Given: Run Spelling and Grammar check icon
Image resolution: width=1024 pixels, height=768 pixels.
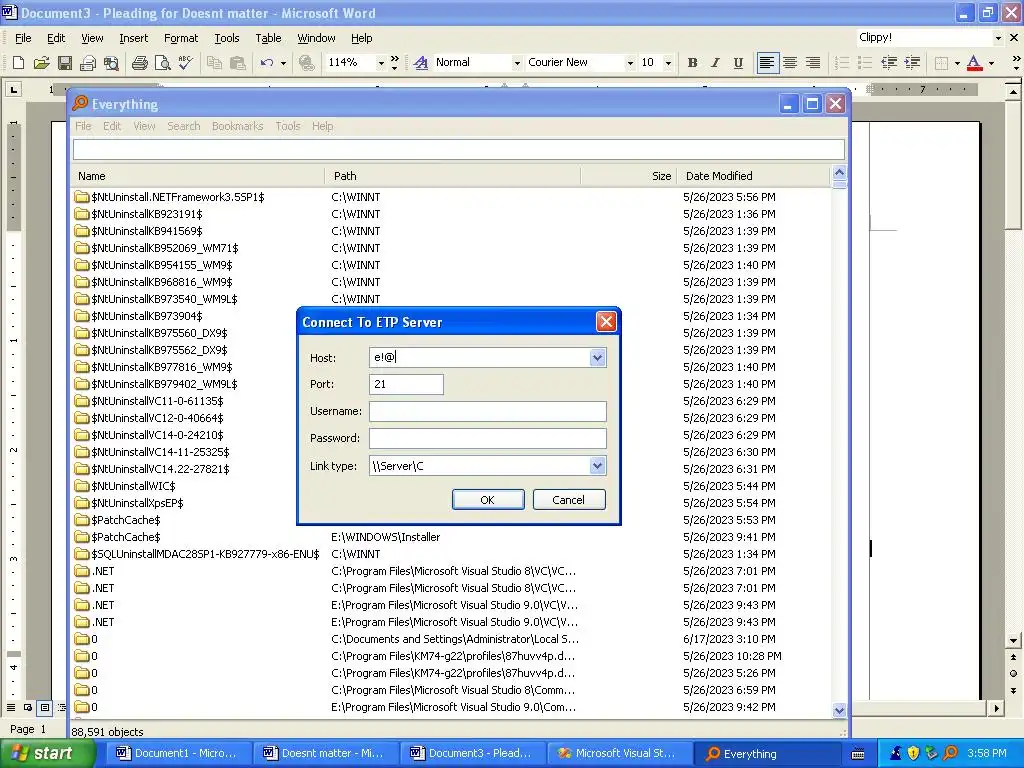Looking at the screenshot, I should 185,63.
